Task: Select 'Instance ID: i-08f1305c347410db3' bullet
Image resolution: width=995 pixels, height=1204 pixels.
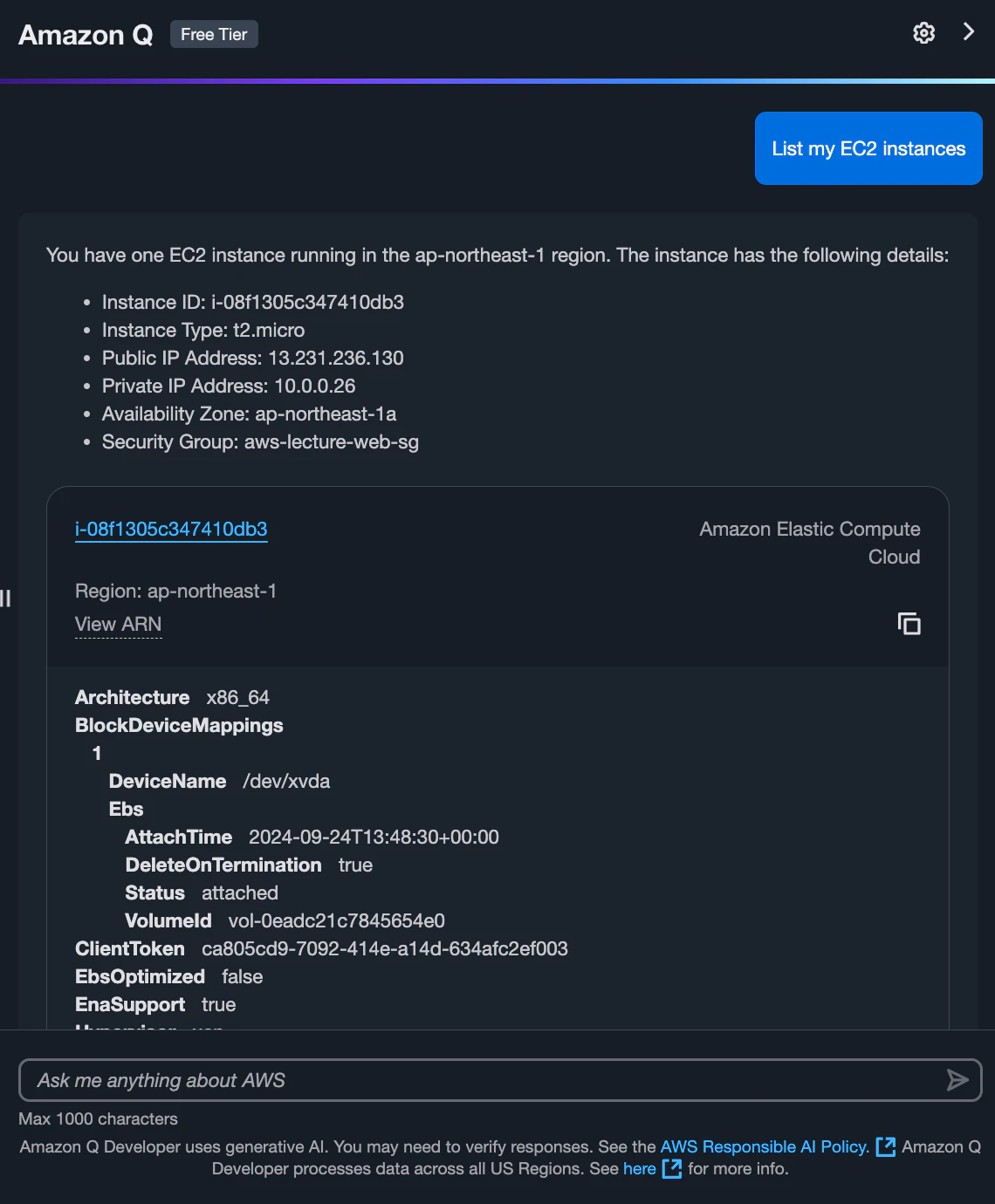Action: [x=253, y=303]
